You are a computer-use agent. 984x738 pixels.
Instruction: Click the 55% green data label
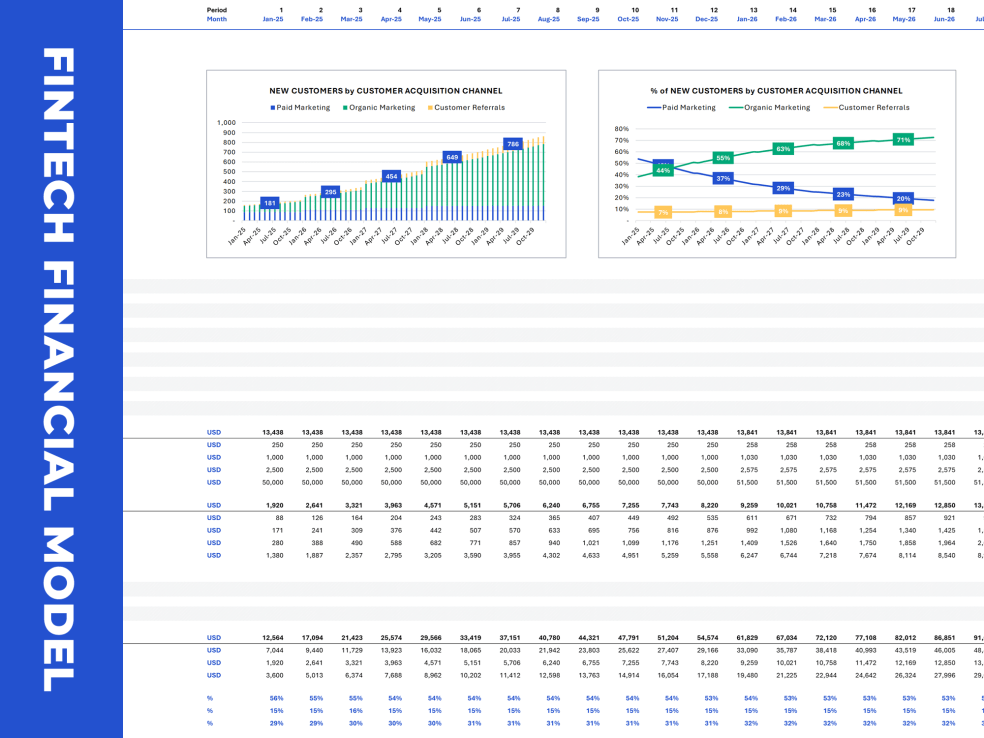click(723, 158)
